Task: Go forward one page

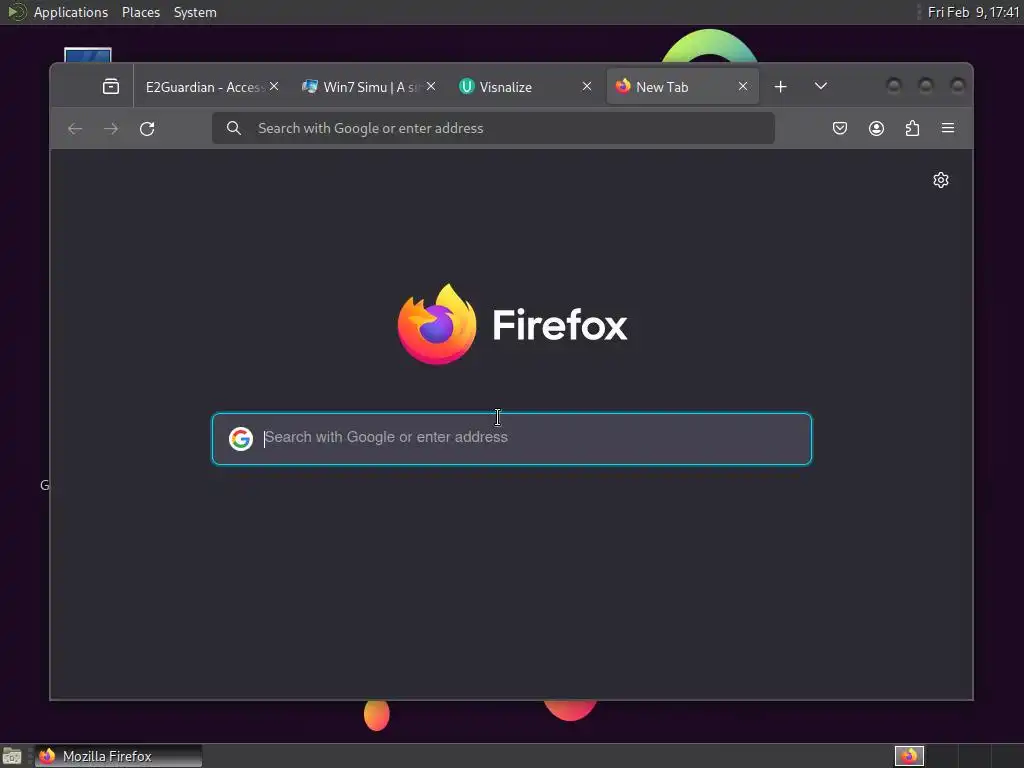Action: [x=111, y=129]
